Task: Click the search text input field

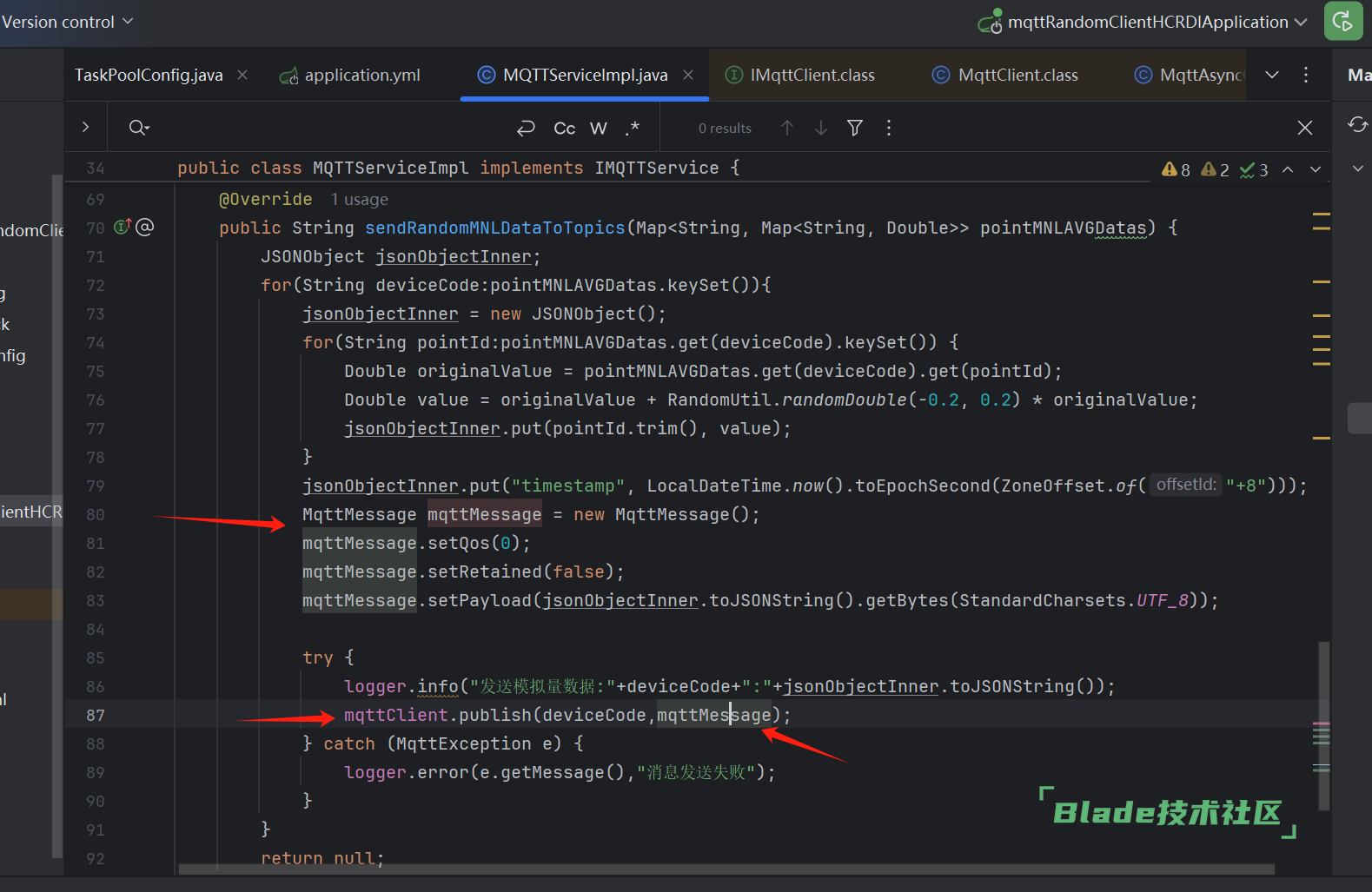Action: click(330, 129)
